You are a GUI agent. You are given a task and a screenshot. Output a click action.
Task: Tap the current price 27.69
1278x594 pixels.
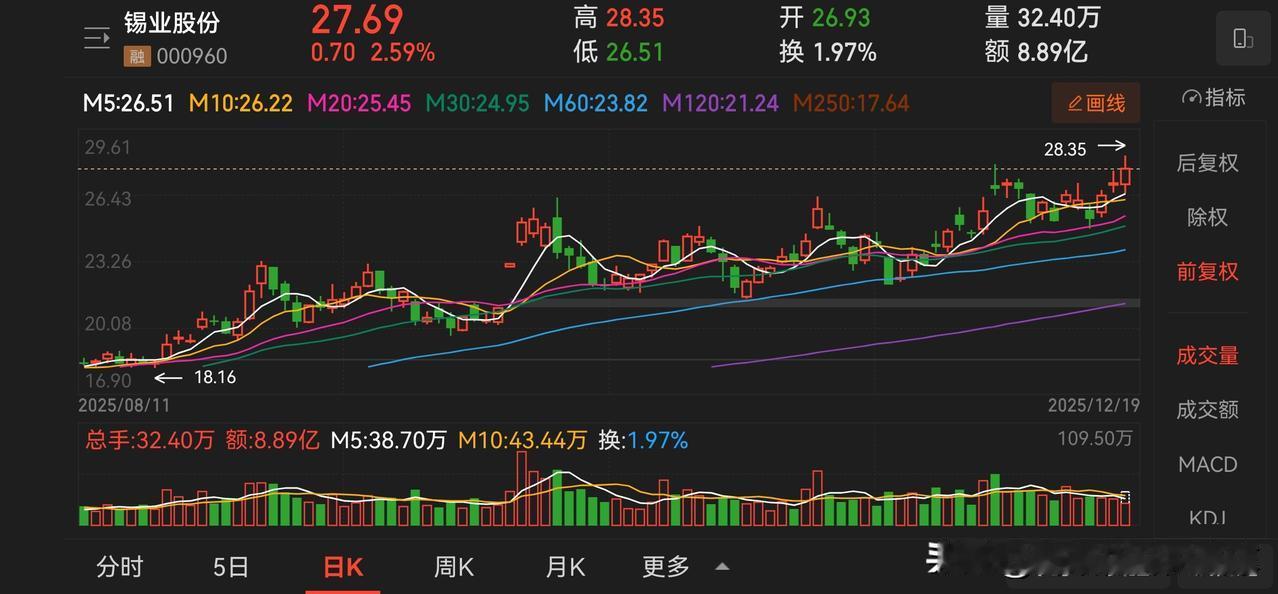coord(357,19)
